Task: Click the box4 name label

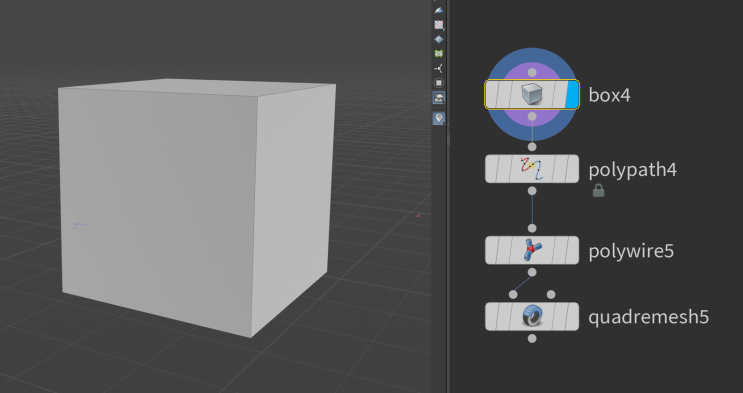Action: coord(609,95)
